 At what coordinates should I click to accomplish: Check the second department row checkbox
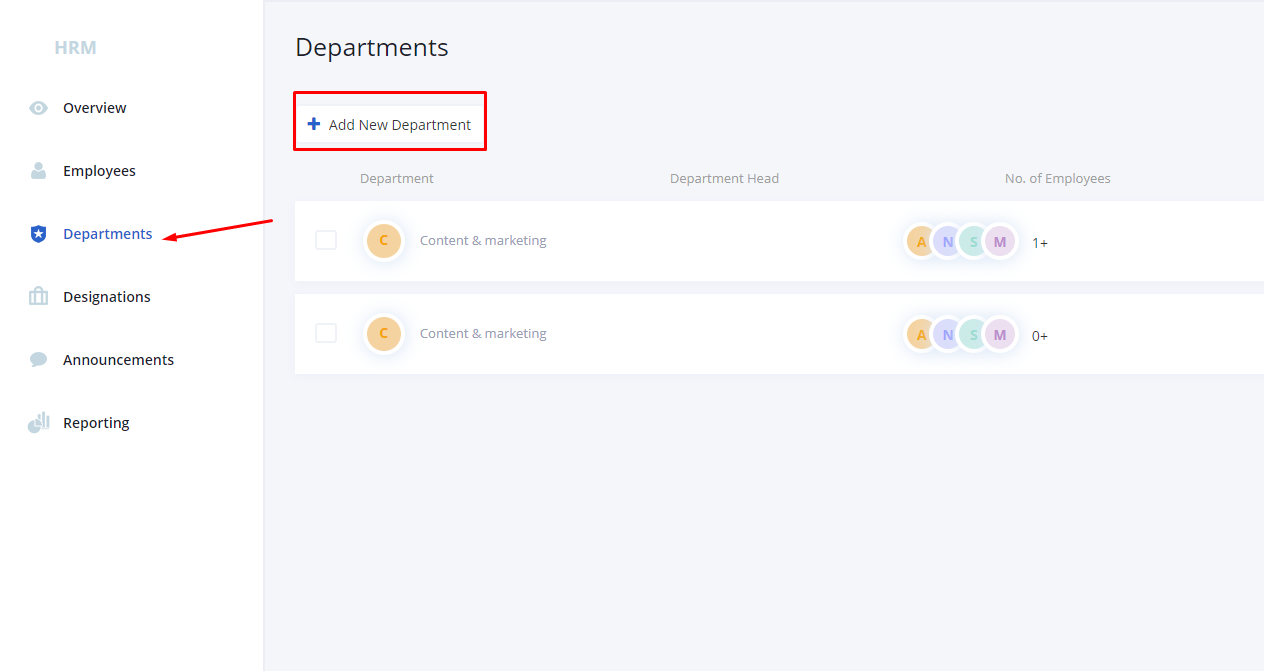(x=326, y=332)
